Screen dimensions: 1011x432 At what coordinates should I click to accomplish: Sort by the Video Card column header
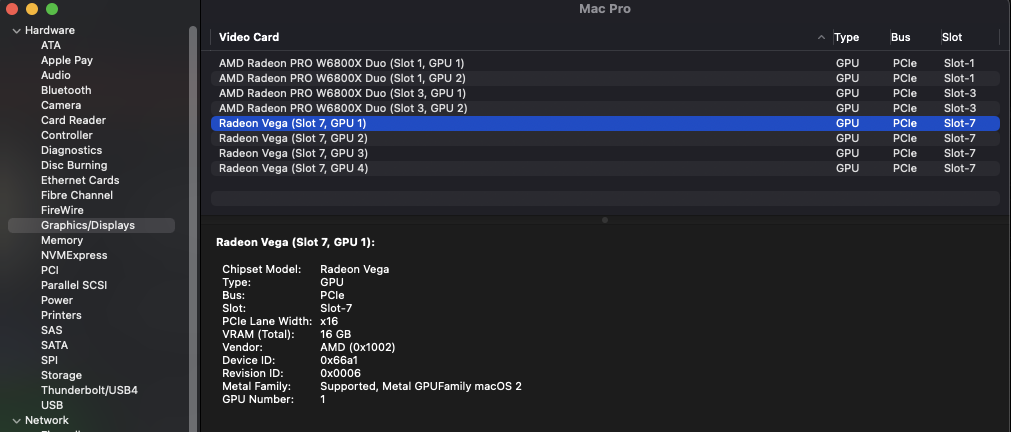(249, 37)
